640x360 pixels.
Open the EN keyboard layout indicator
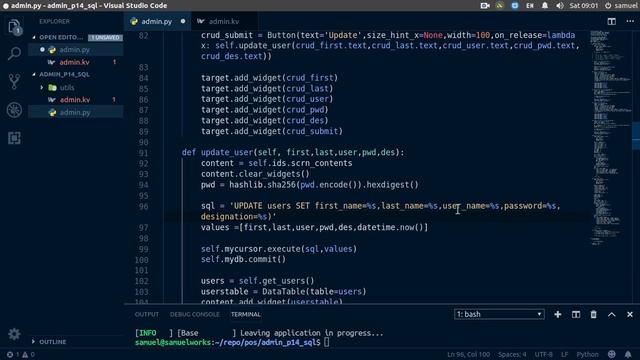coord(530,6)
